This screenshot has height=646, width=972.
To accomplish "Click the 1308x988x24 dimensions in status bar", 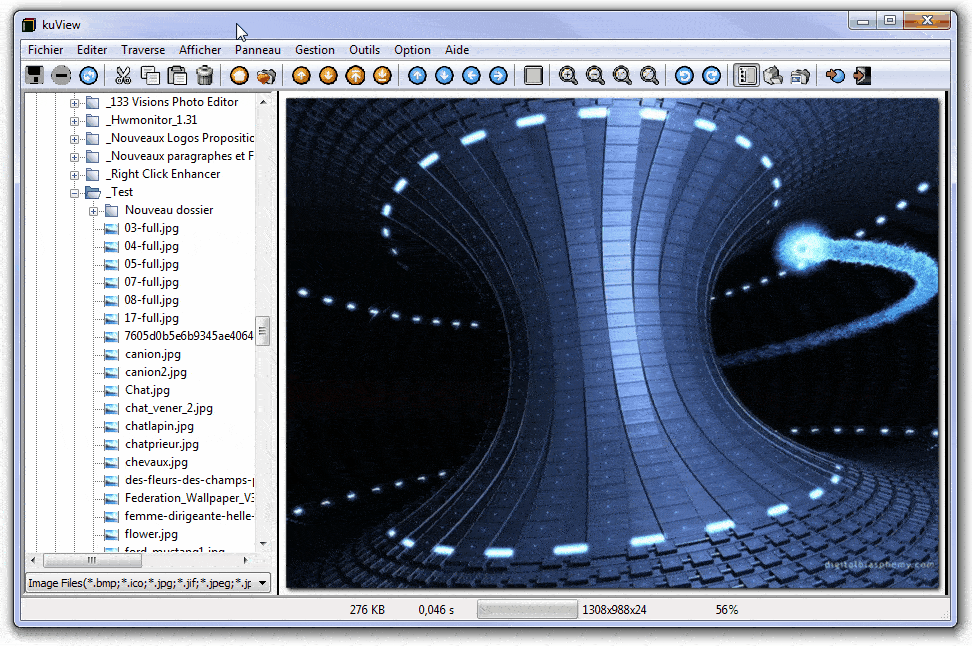I will [x=614, y=610].
